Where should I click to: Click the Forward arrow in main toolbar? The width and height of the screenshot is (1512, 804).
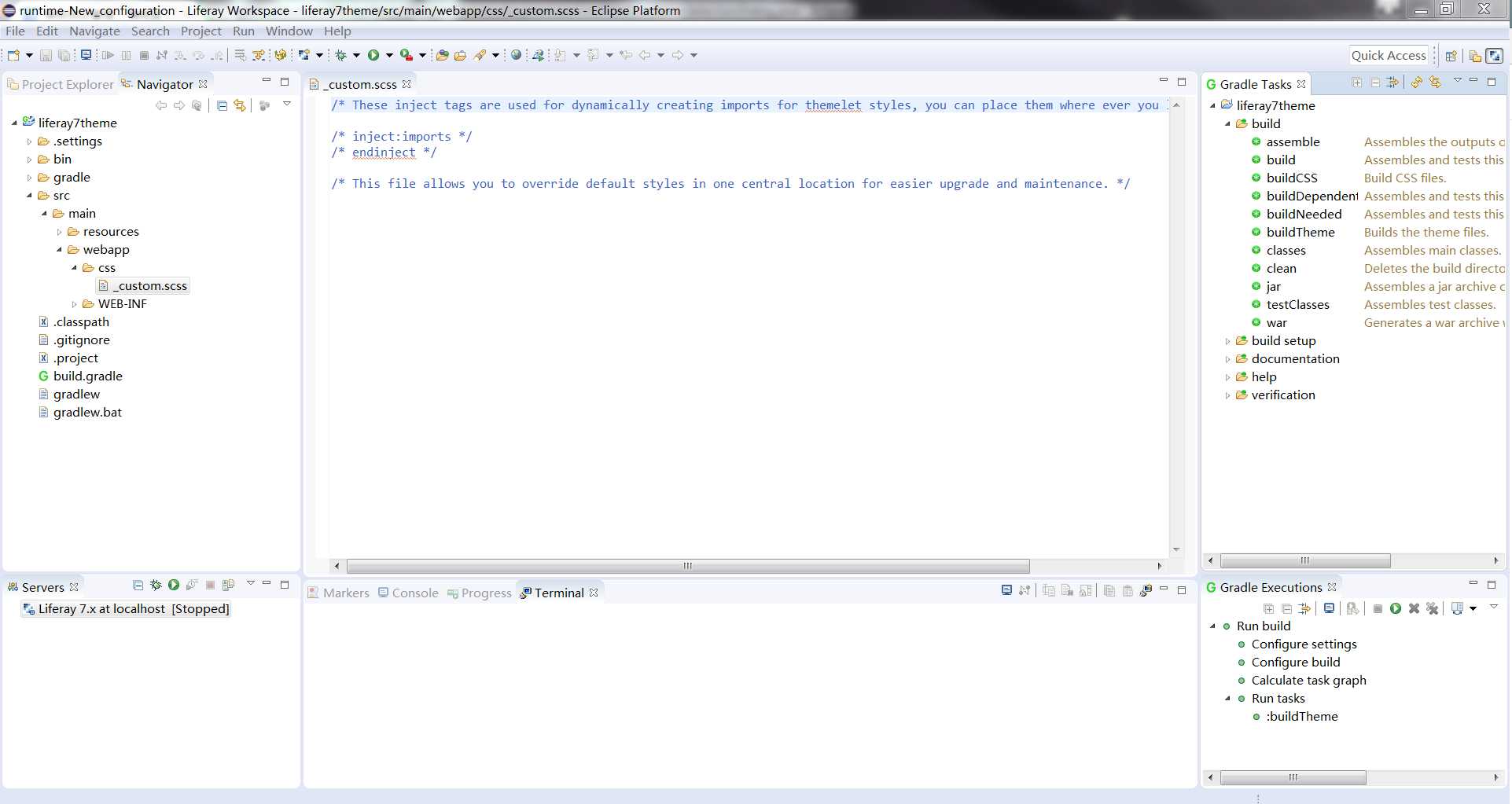[678, 55]
